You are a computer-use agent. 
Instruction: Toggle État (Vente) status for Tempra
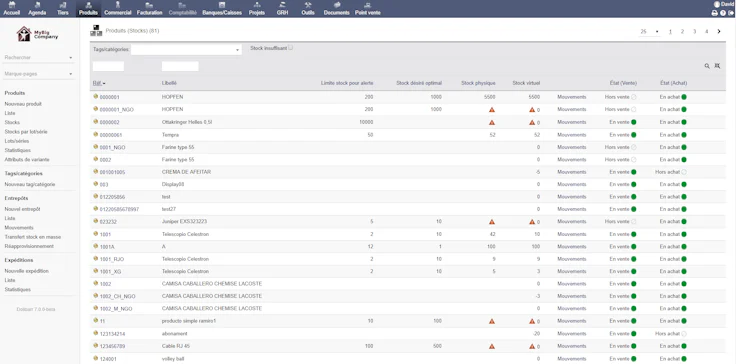click(634, 135)
